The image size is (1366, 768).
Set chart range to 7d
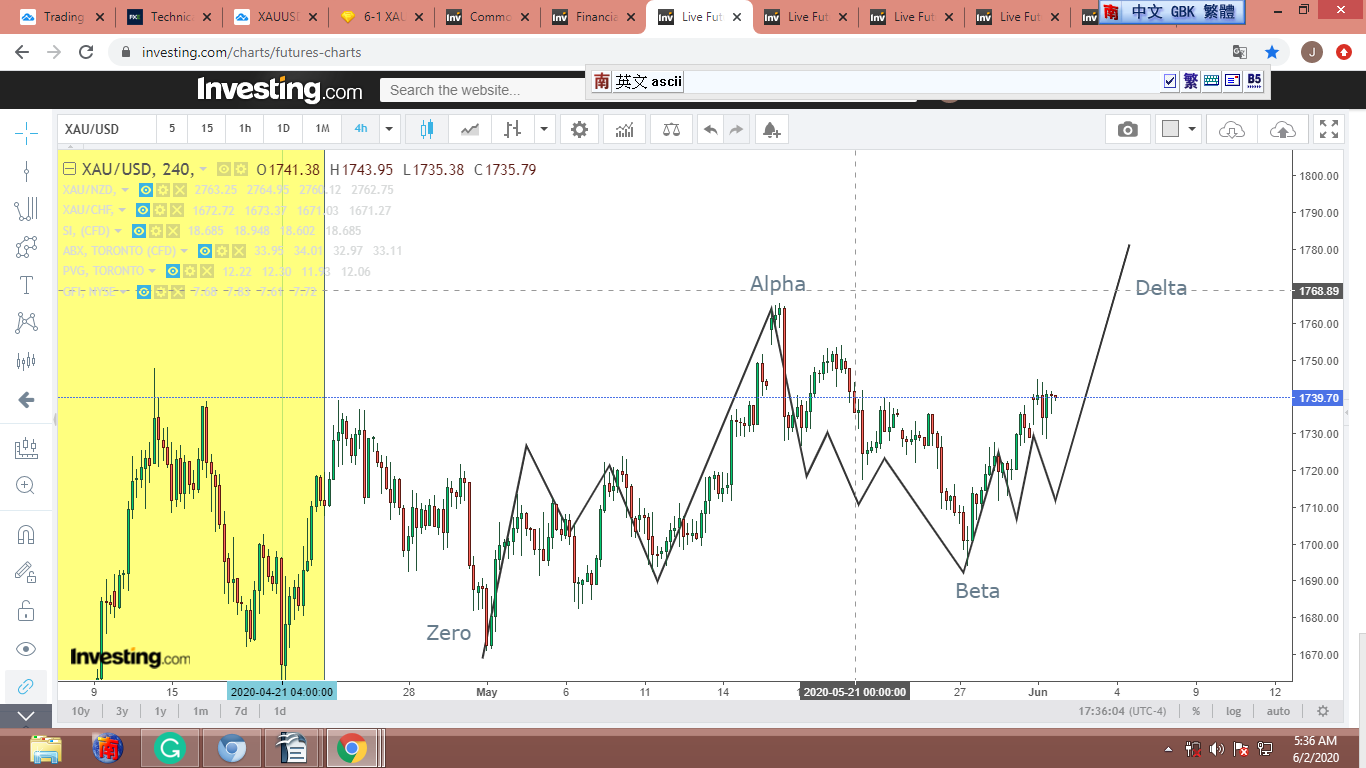(241, 711)
